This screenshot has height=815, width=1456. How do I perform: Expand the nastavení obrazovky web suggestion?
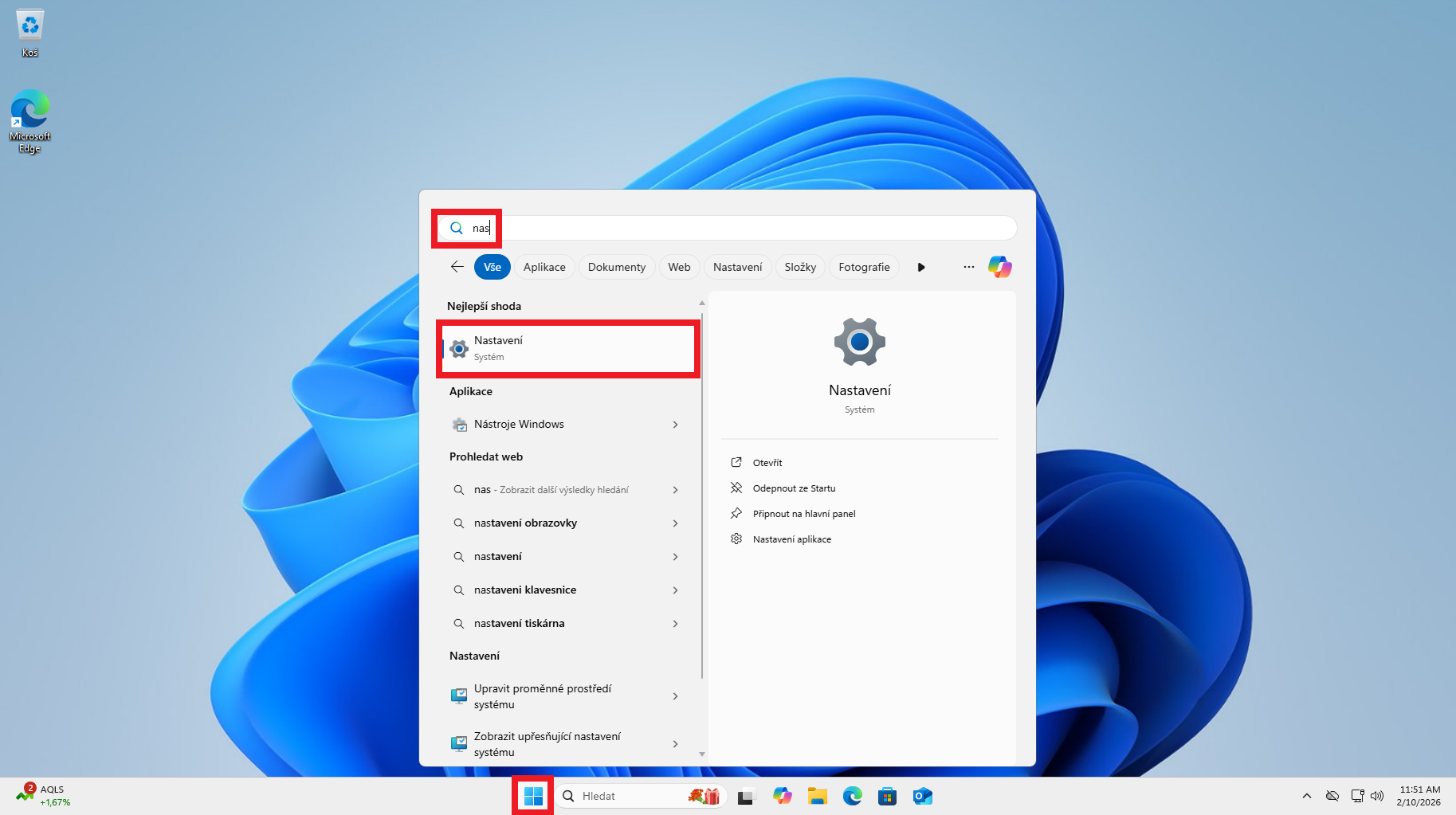(675, 523)
